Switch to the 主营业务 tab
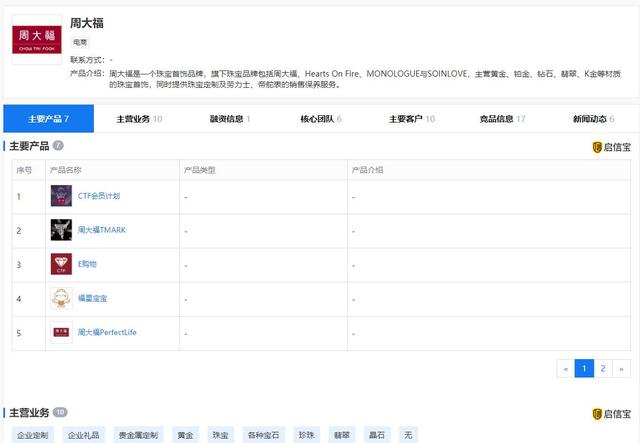 [x=139, y=119]
